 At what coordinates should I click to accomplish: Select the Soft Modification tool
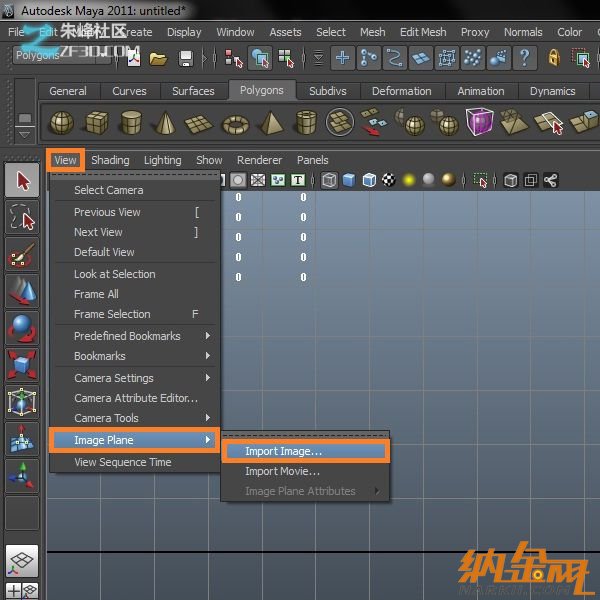(x=22, y=439)
